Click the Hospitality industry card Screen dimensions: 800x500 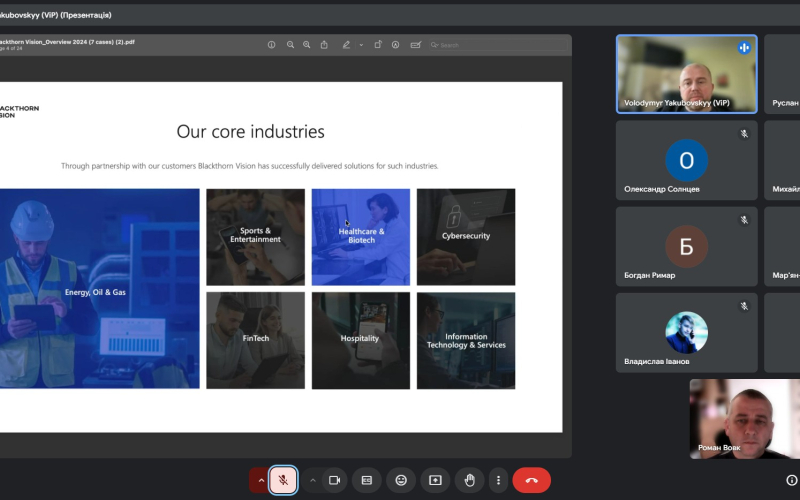tap(361, 340)
